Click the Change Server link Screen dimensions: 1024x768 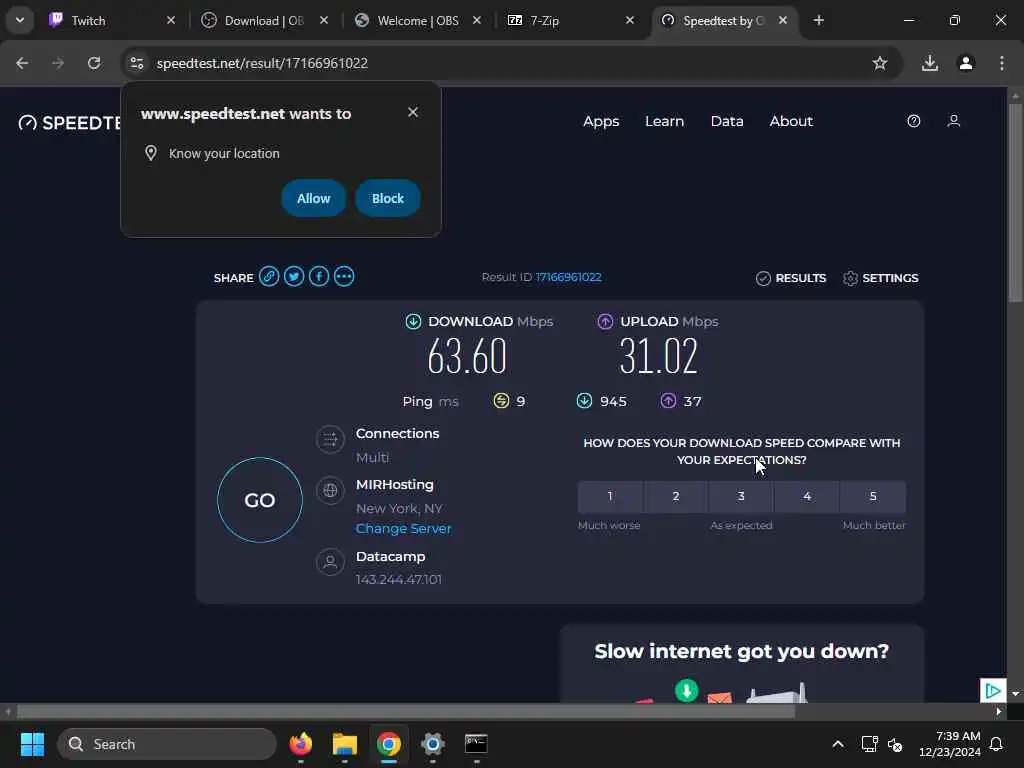pyautogui.click(x=404, y=529)
